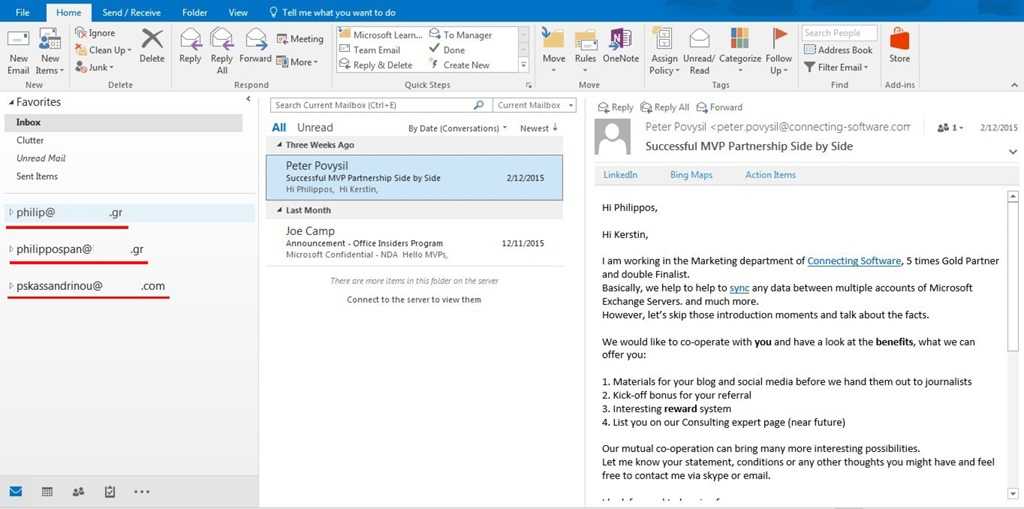The height and width of the screenshot is (509, 1024).
Task: Click Reply in the reading pane
Action: coord(615,107)
